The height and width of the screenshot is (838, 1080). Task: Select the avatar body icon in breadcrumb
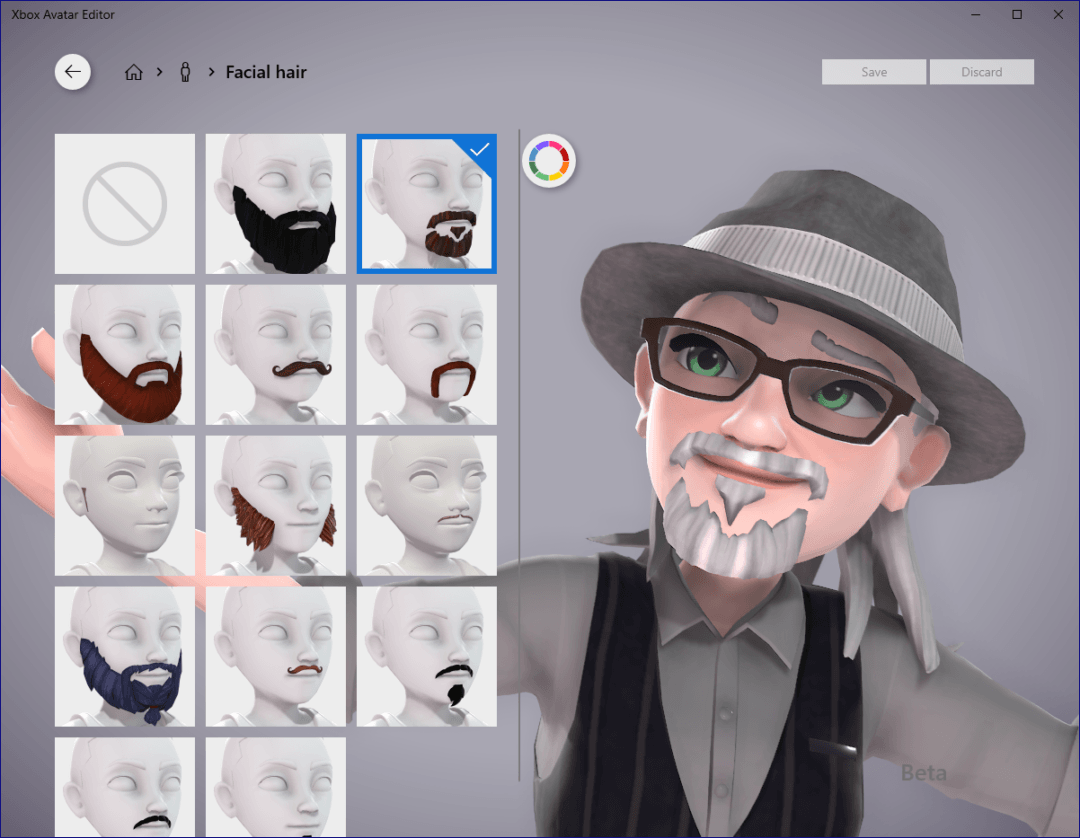(x=185, y=72)
